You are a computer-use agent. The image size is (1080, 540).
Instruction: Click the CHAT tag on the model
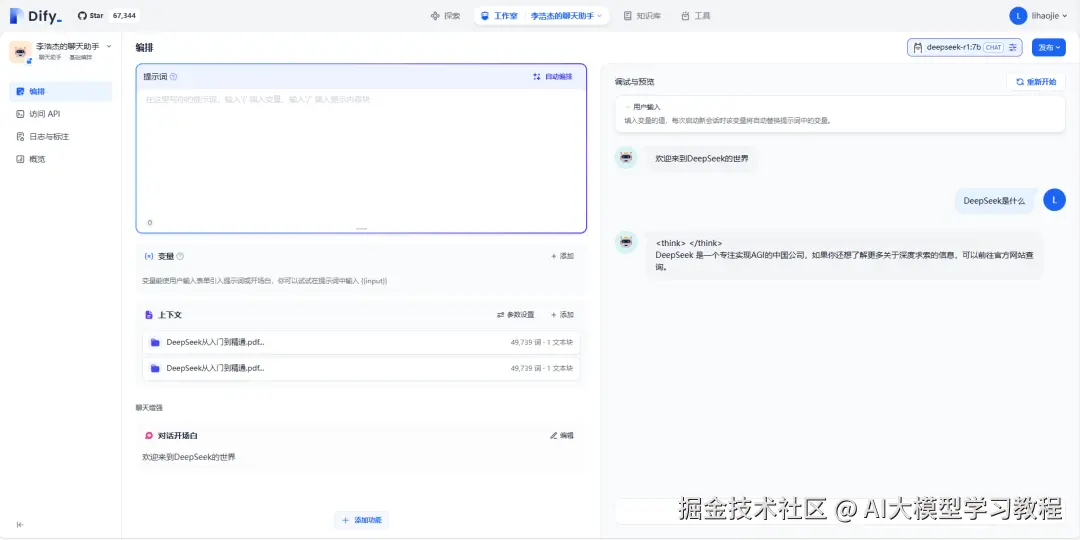click(993, 48)
